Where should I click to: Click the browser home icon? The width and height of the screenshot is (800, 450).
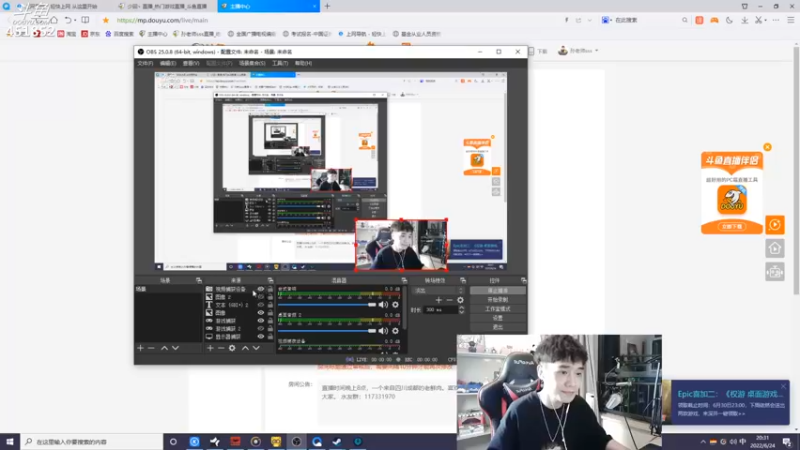pos(54,20)
